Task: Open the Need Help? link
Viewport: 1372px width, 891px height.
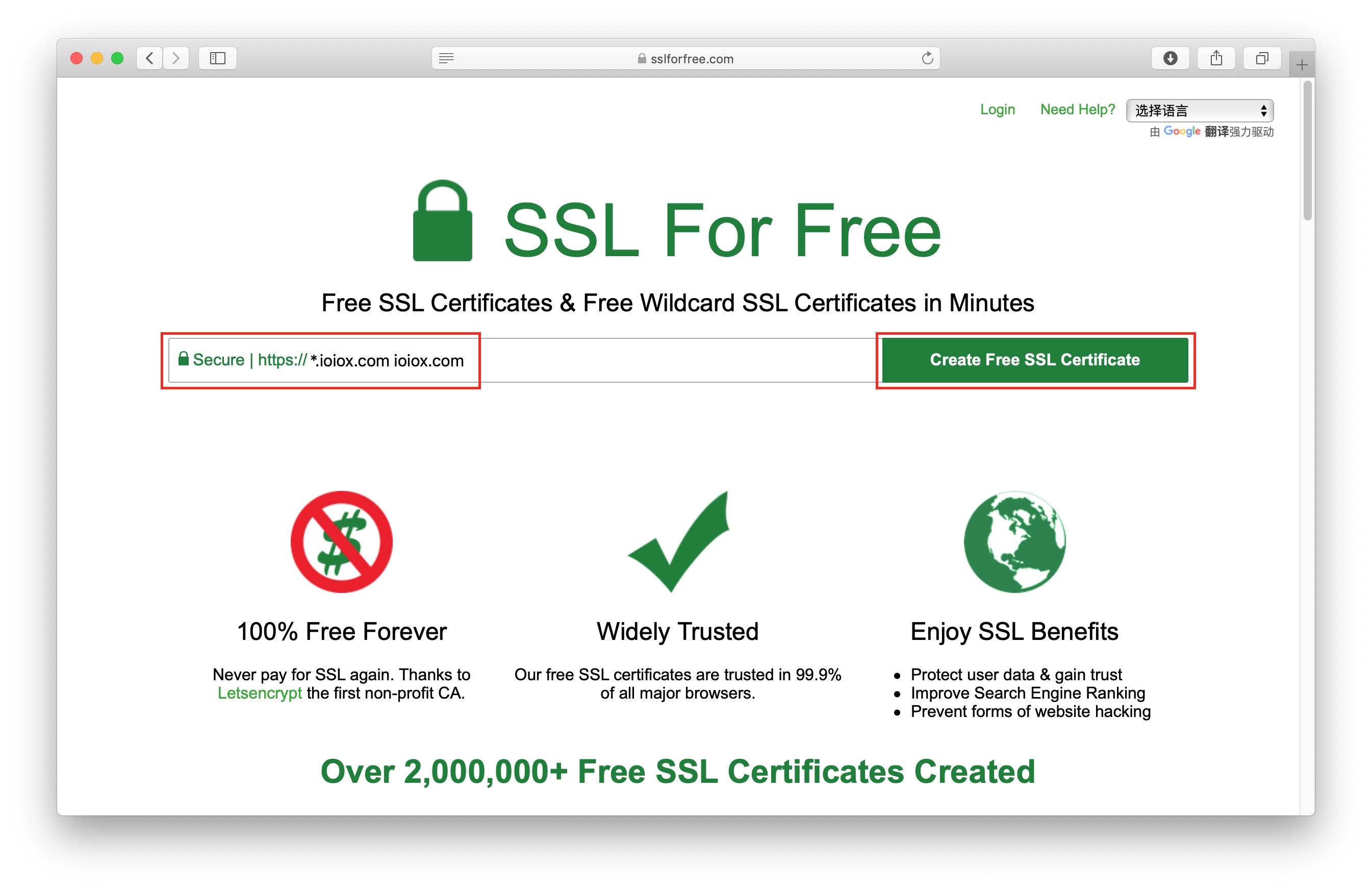Action: (1077, 110)
